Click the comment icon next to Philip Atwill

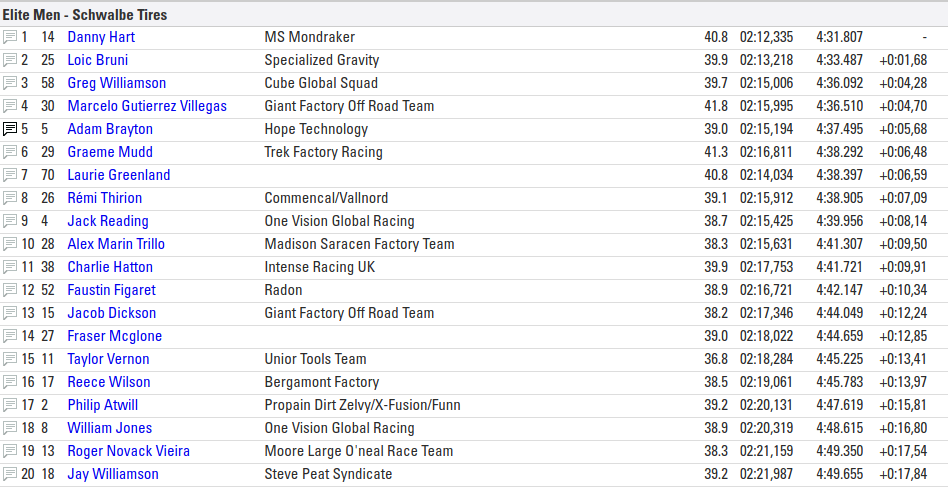pos(10,405)
